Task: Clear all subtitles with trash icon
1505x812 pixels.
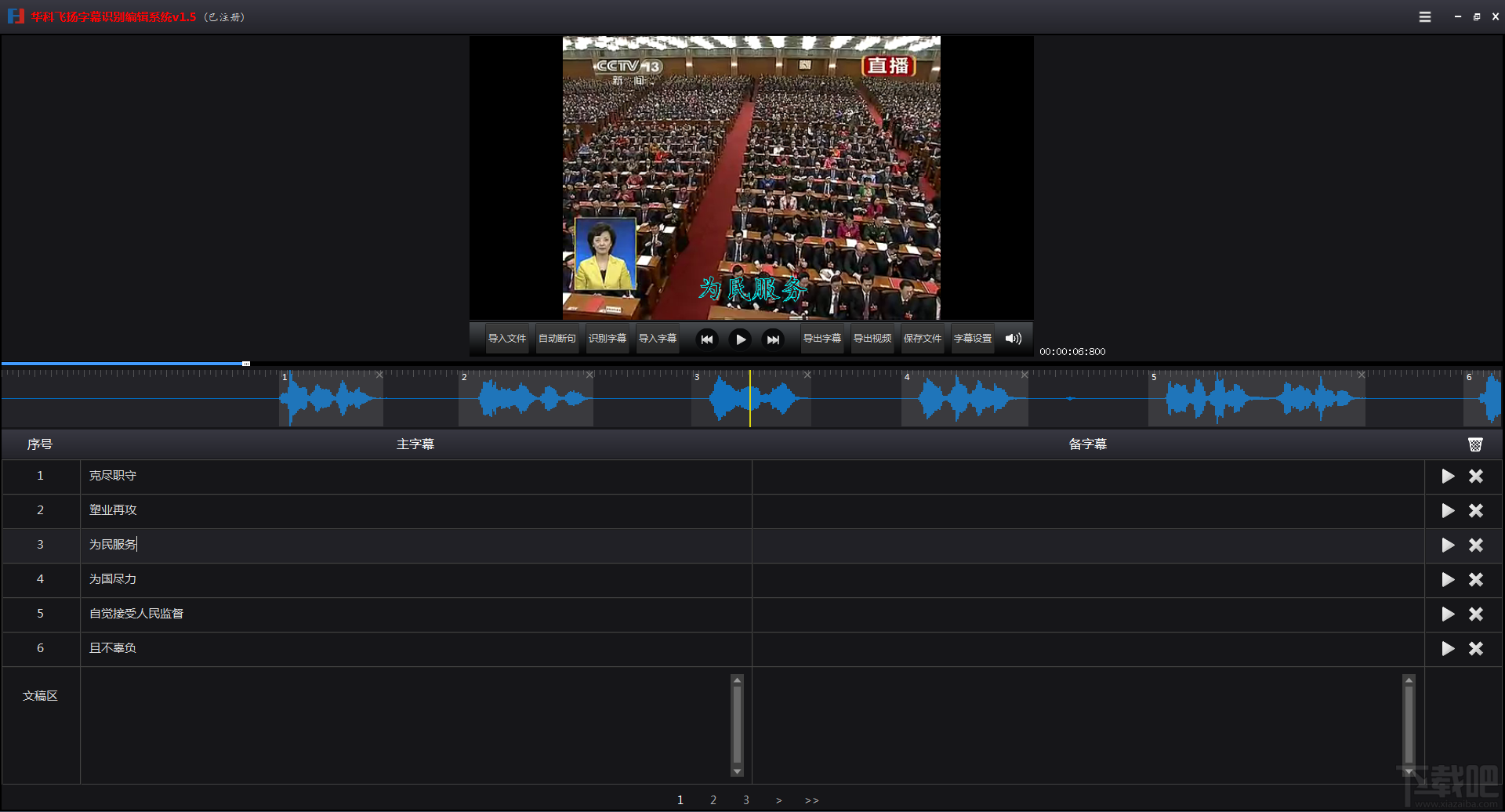Action: [x=1475, y=444]
